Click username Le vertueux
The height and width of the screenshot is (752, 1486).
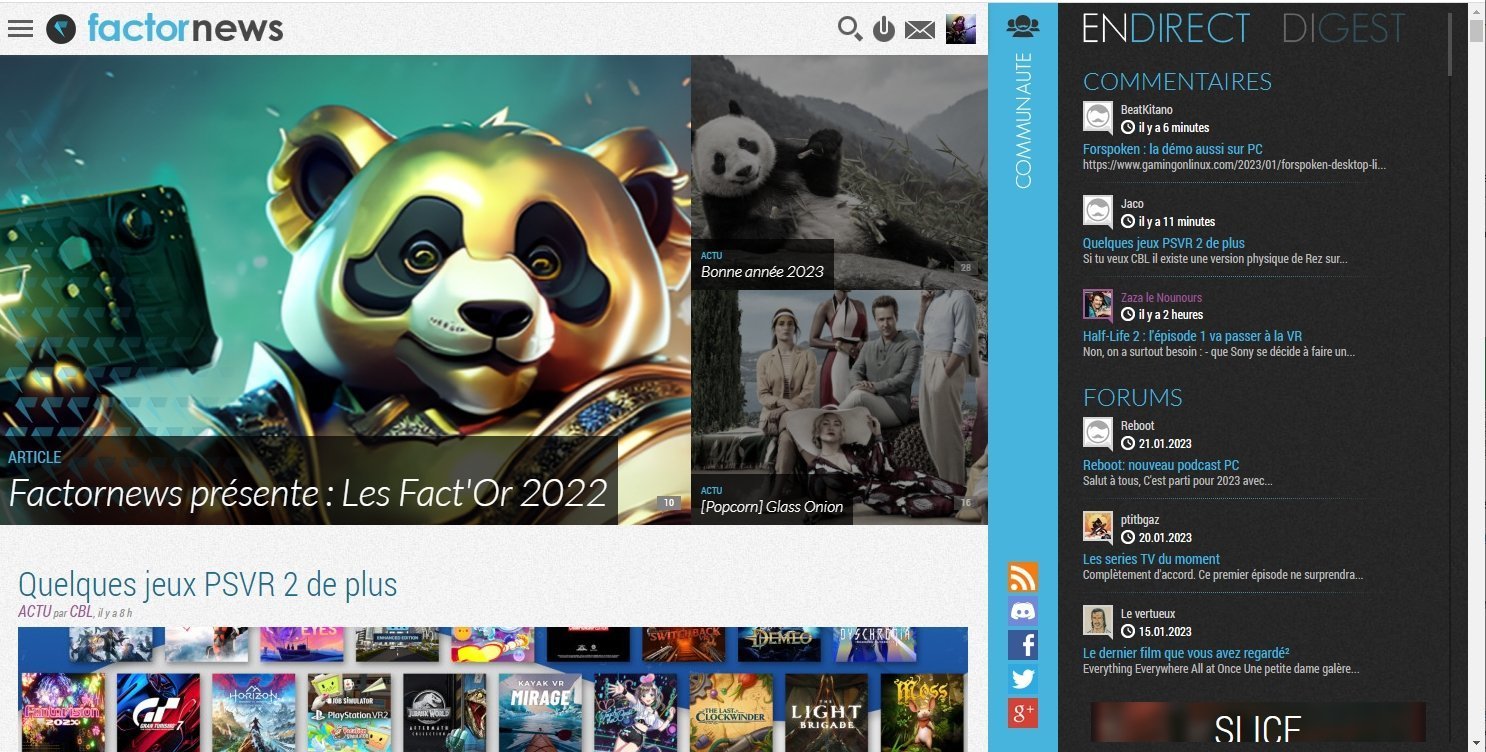click(1147, 614)
